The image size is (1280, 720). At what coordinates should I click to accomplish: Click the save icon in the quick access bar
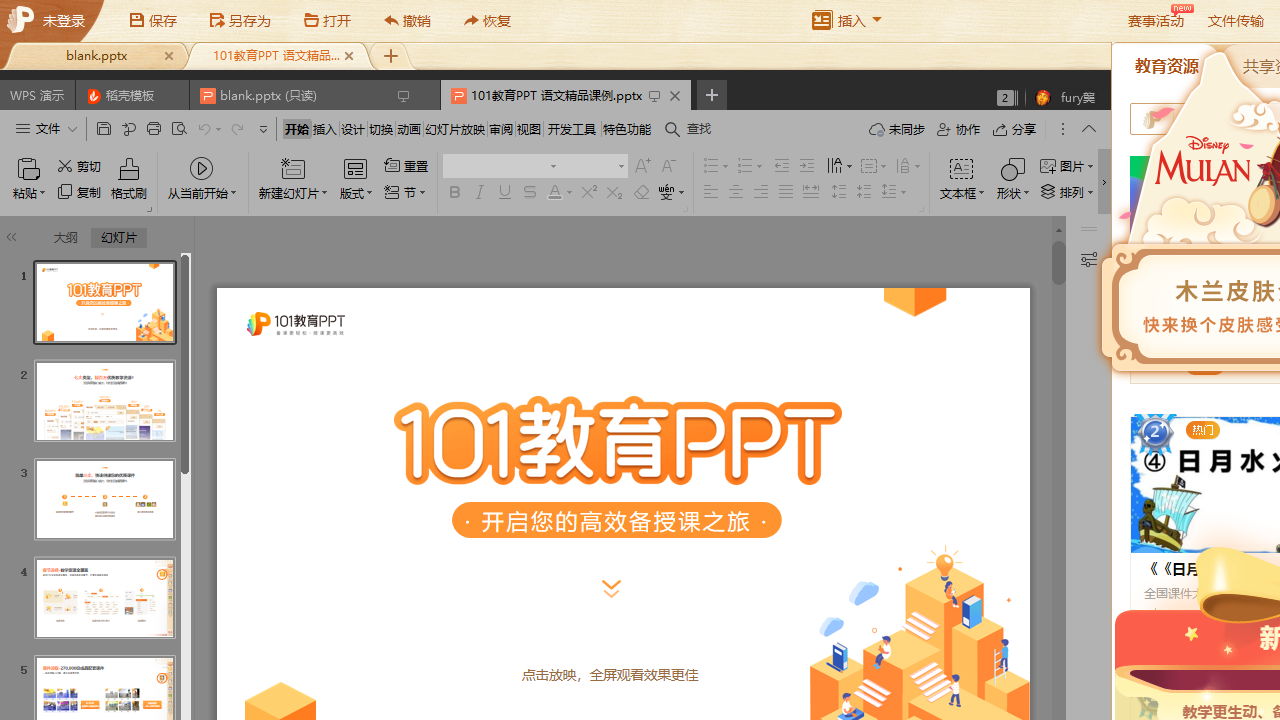coord(104,129)
